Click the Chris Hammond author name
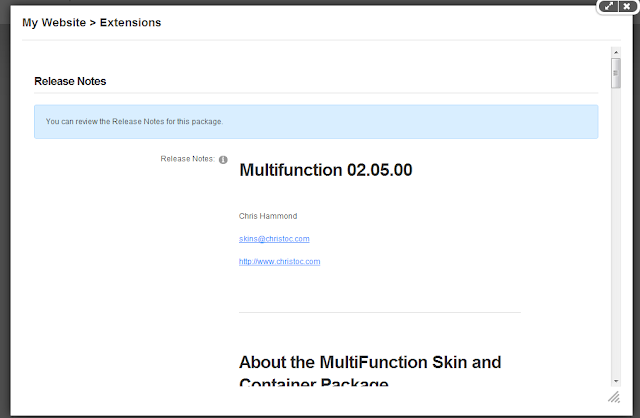Viewport: 640px width, 418px height. [268, 216]
